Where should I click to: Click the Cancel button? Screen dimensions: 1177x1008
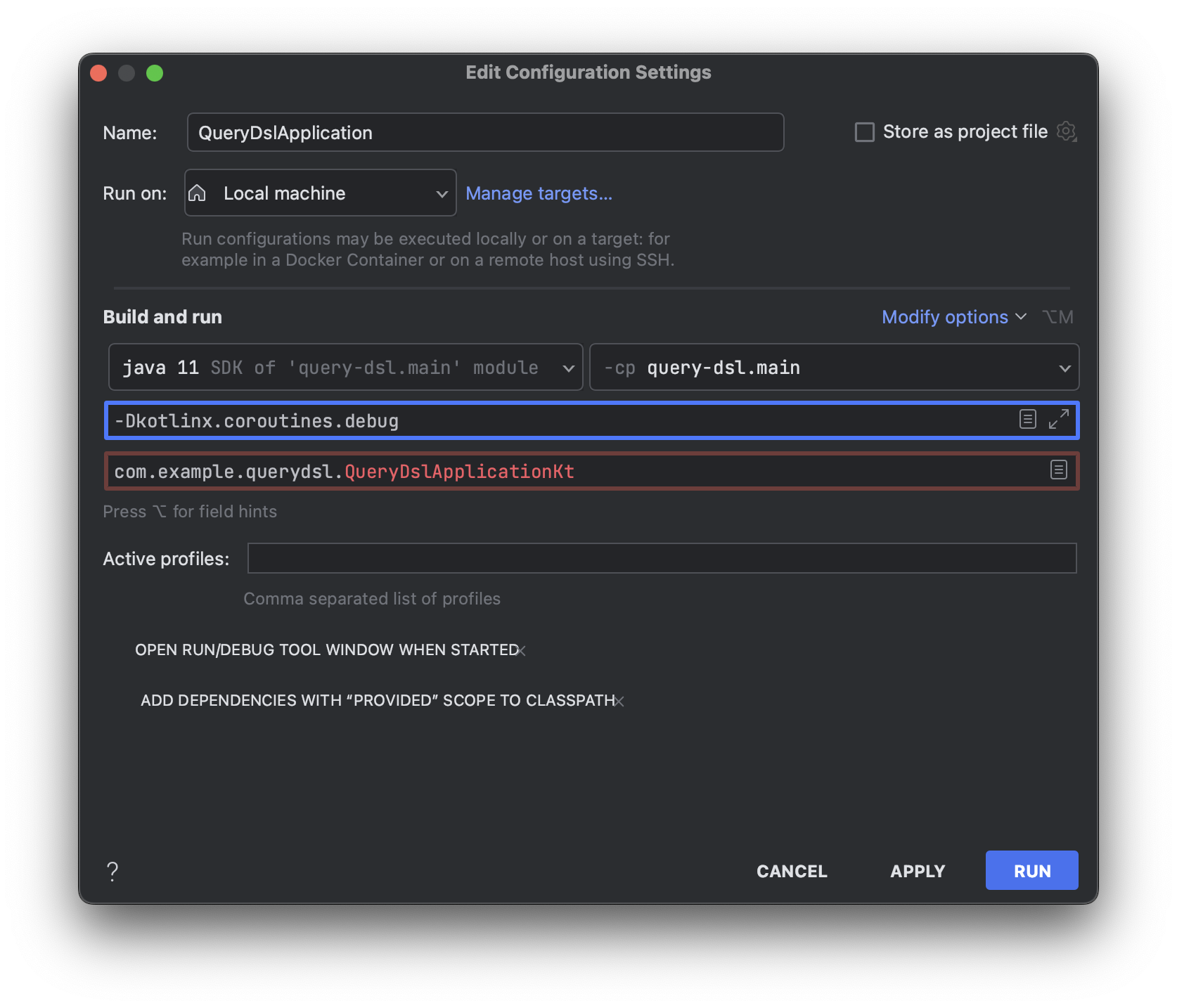(x=792, y=871)
